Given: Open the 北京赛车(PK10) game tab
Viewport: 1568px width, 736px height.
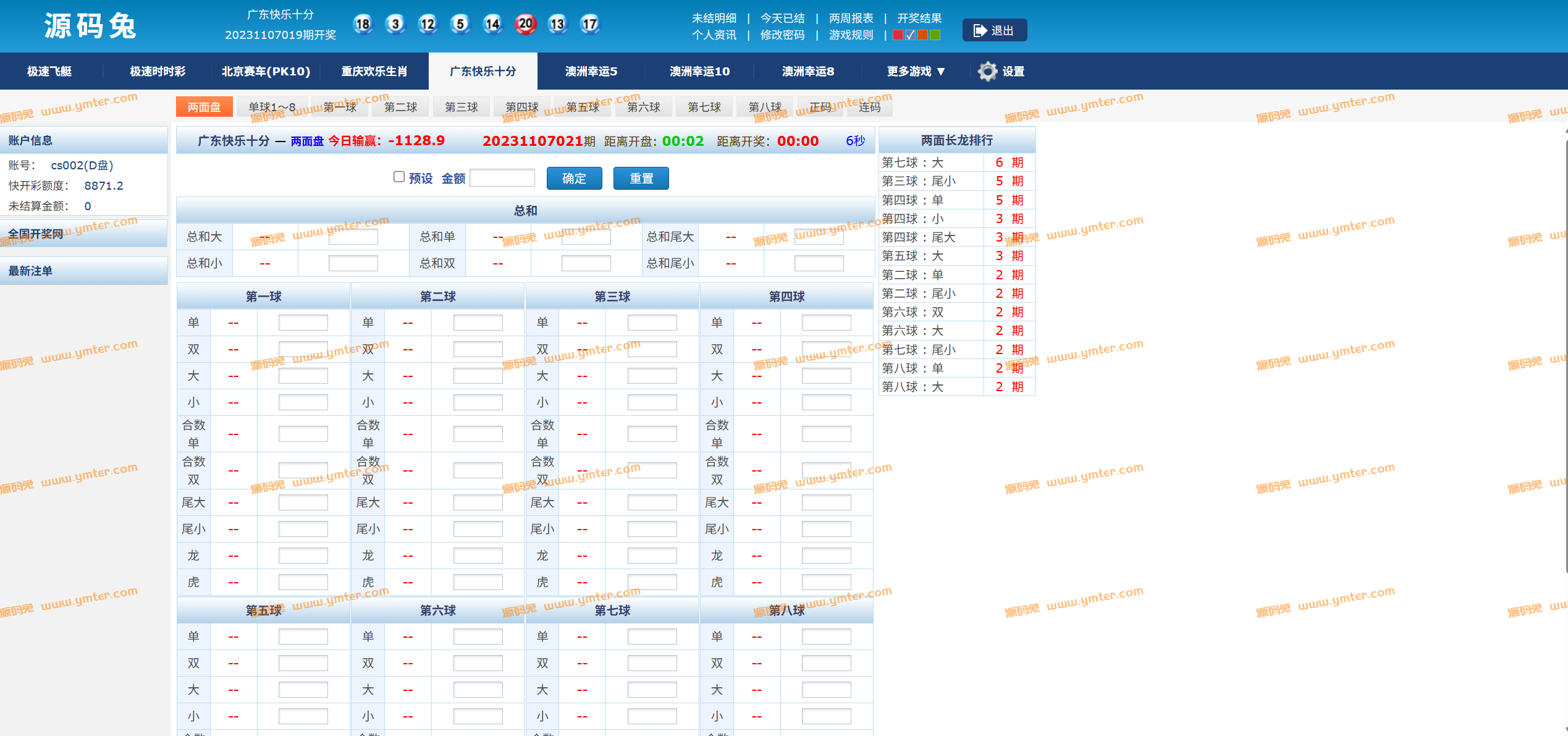Looking at the screenshot, I should click(266, 72).
